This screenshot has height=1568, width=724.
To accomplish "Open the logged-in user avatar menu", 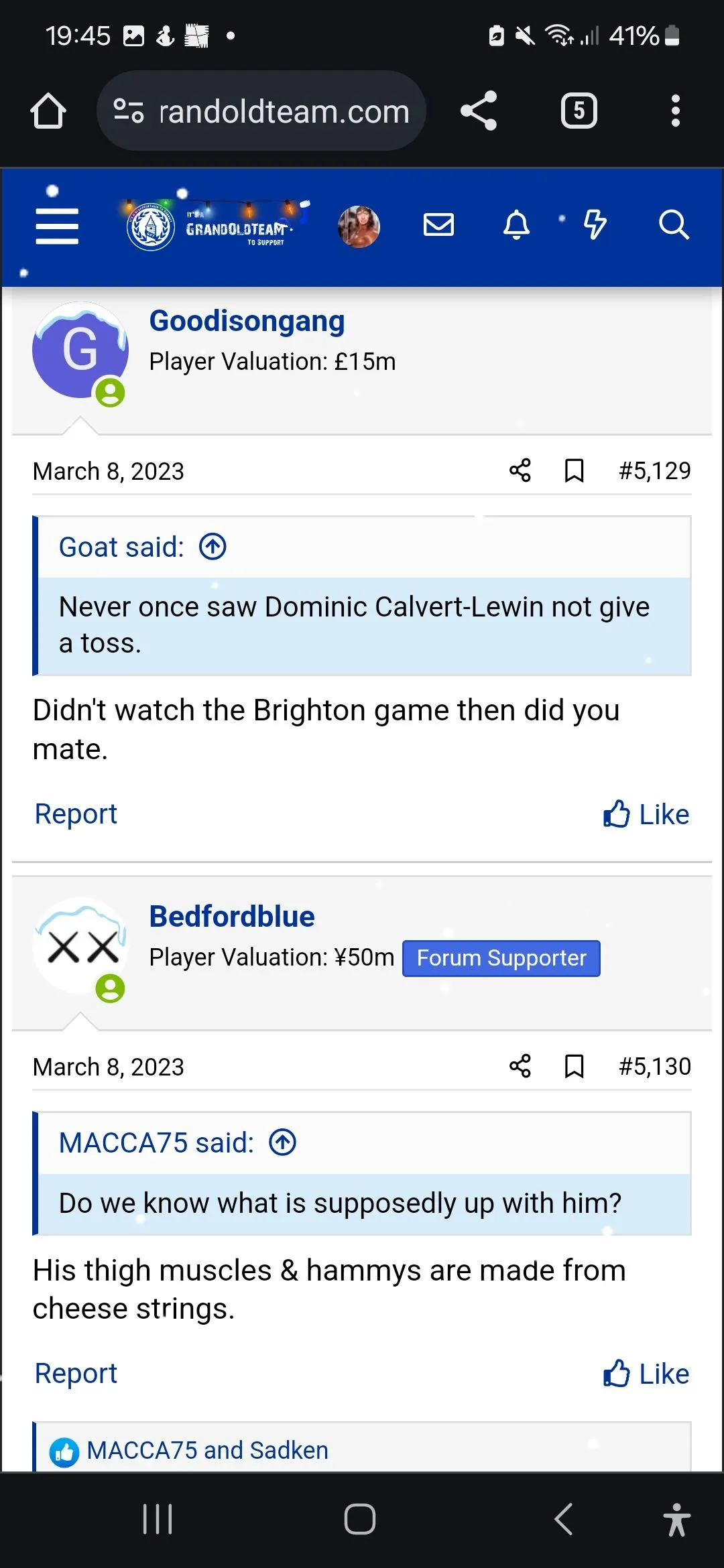I will pos(359,226).
